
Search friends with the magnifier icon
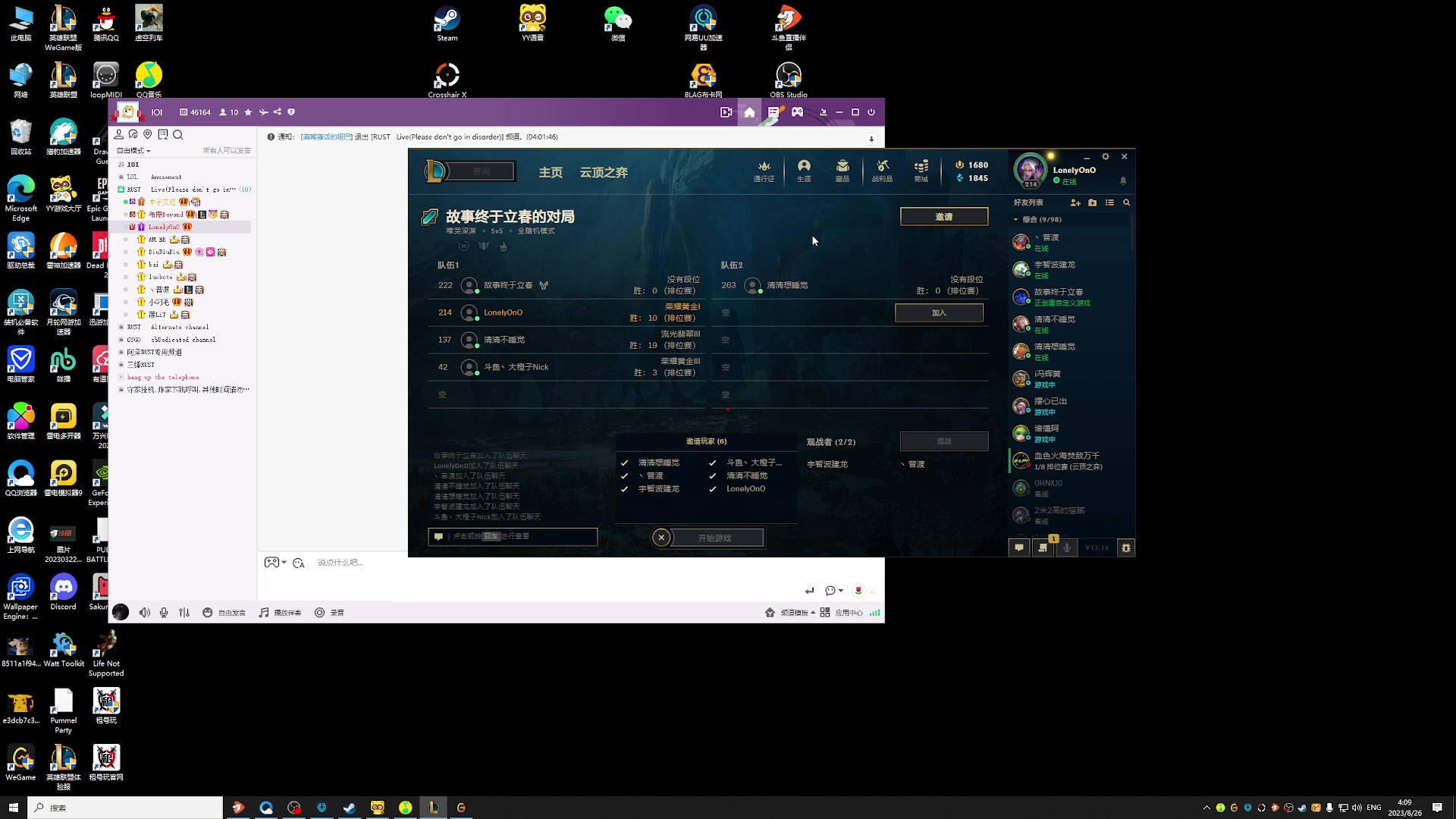click(x=1126, y=202)
